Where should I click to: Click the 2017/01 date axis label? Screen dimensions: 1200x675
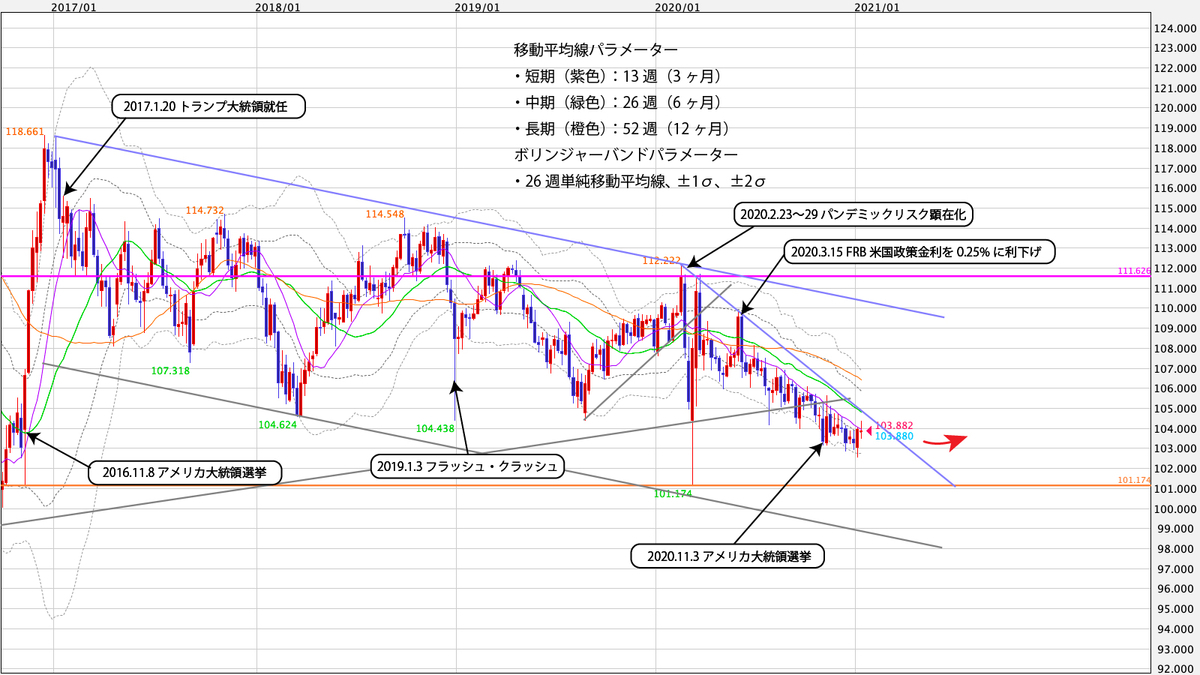click(73, 7)
